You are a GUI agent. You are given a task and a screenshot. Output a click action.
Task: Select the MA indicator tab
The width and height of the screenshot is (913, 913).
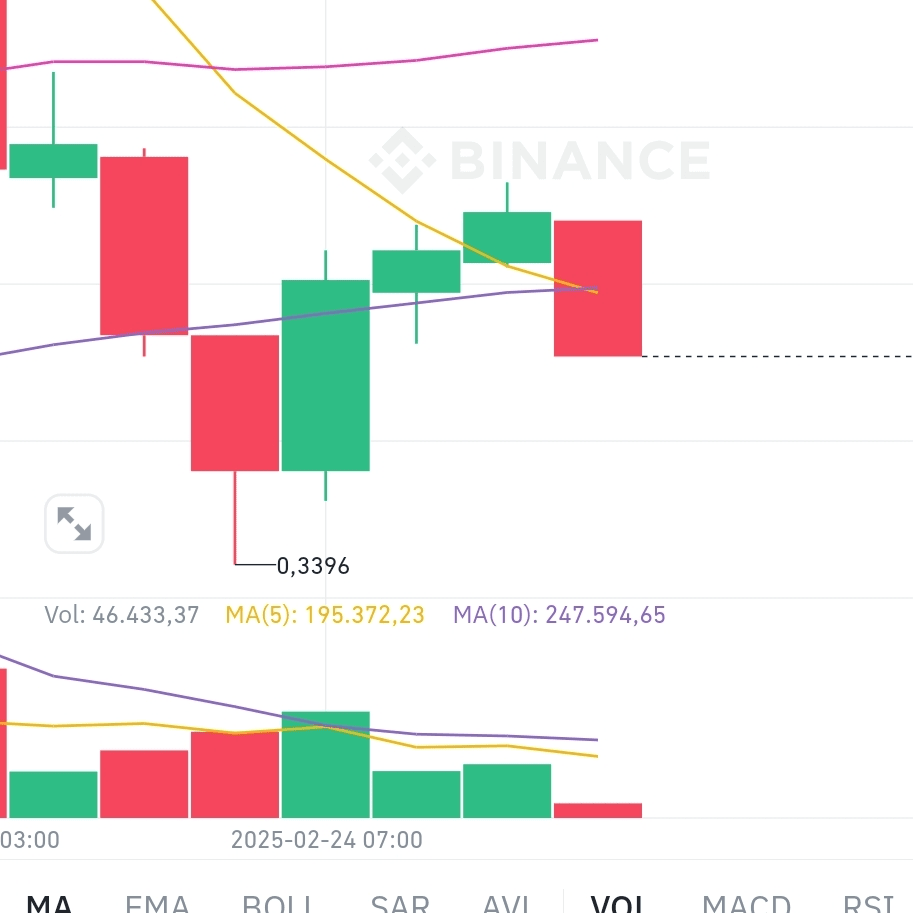tap(49, 903)
